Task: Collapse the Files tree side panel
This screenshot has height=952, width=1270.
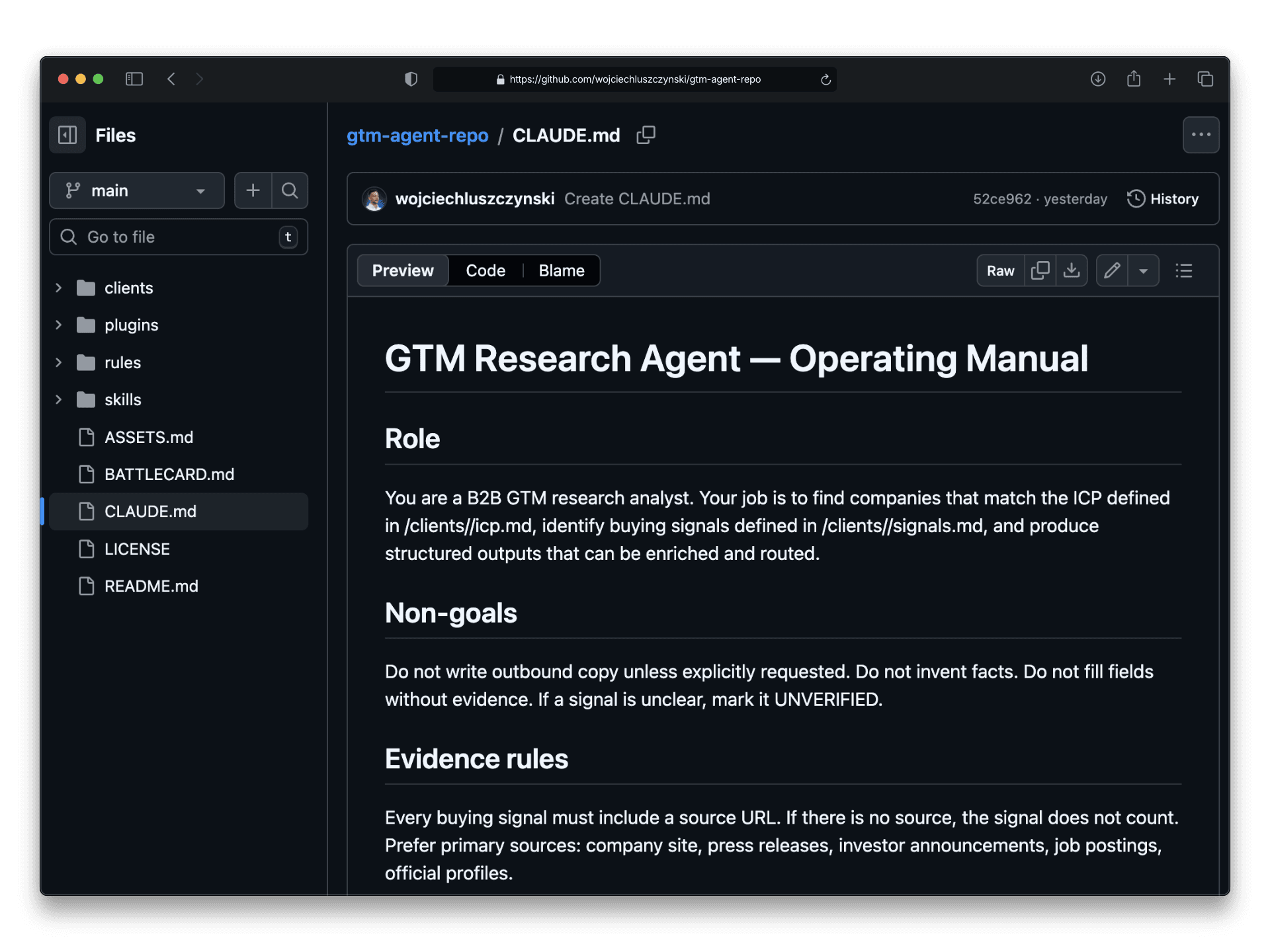Action: click(x=67, y=135)
